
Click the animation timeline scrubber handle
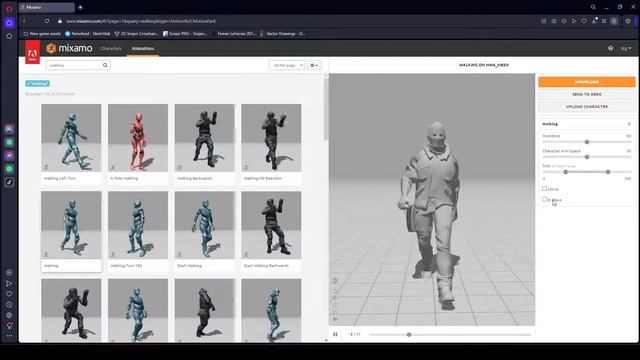pos(409,335)
